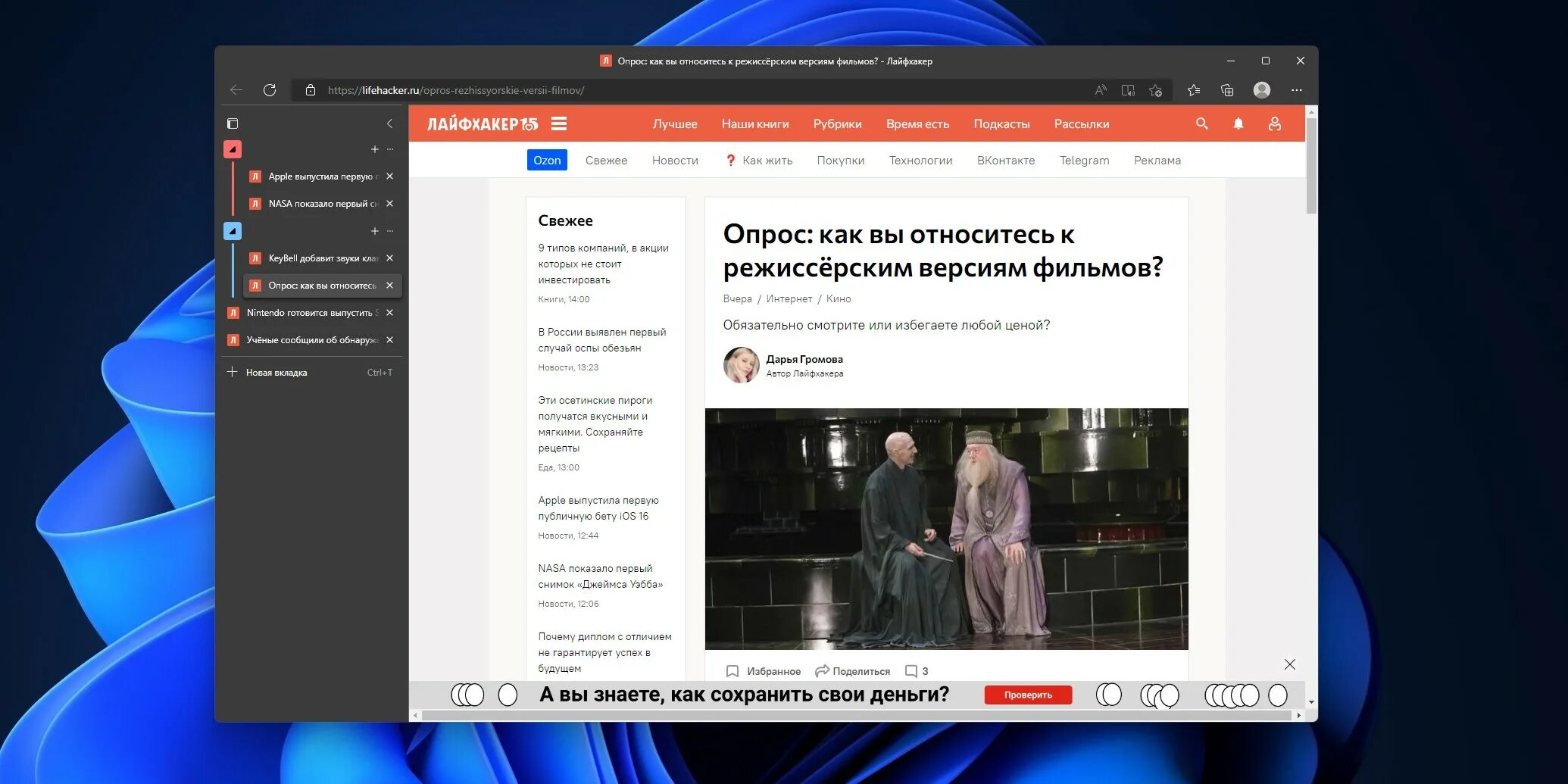Open the article comments icon showing 3

[917, 671]
